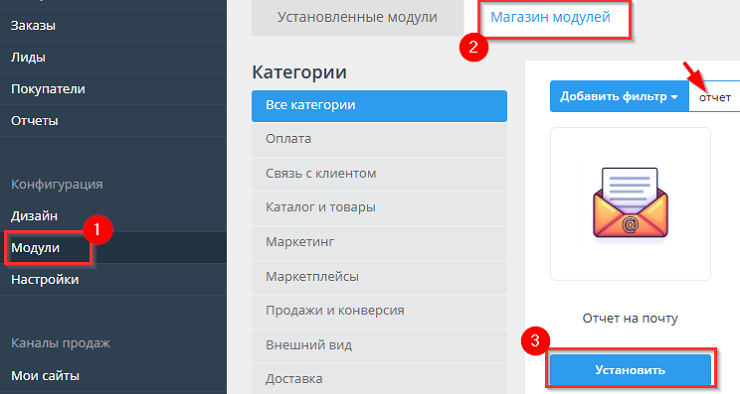Filter by Внешний вид category
Image resolution: width=740 pixels, height=394 pixels.
(379, 345)
